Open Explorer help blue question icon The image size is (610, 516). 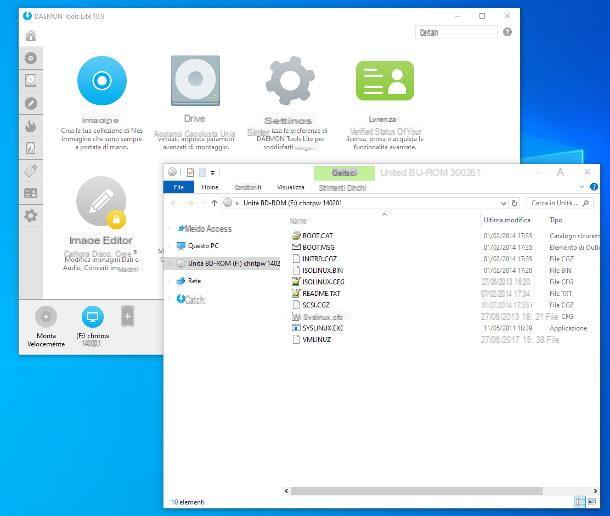pyautogui.click(x=594, y=187)
